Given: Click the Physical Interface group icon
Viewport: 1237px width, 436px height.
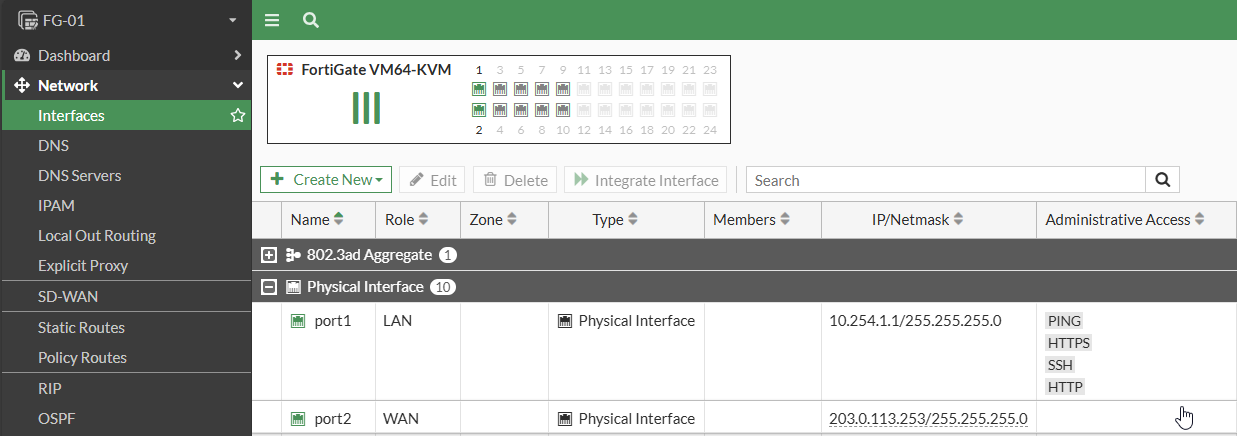Looking at the screenshot, I should [x=293, y=287].
